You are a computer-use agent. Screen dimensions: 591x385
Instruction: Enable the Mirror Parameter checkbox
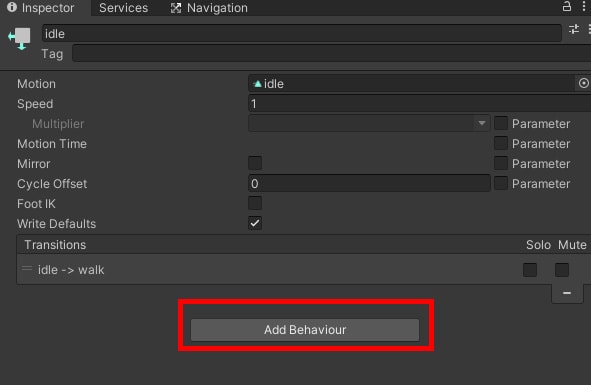coord(501,163)
